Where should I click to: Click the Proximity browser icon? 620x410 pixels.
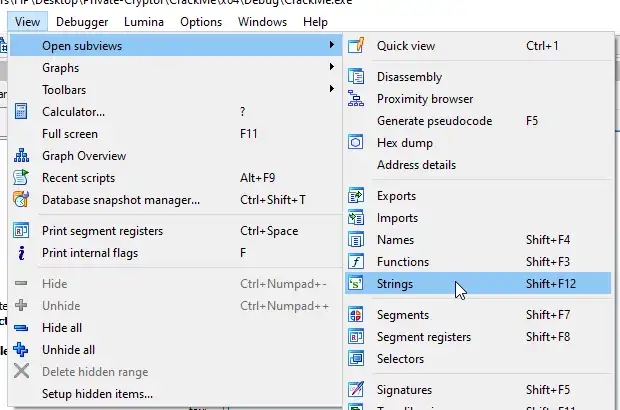click(x=355, y=99)
